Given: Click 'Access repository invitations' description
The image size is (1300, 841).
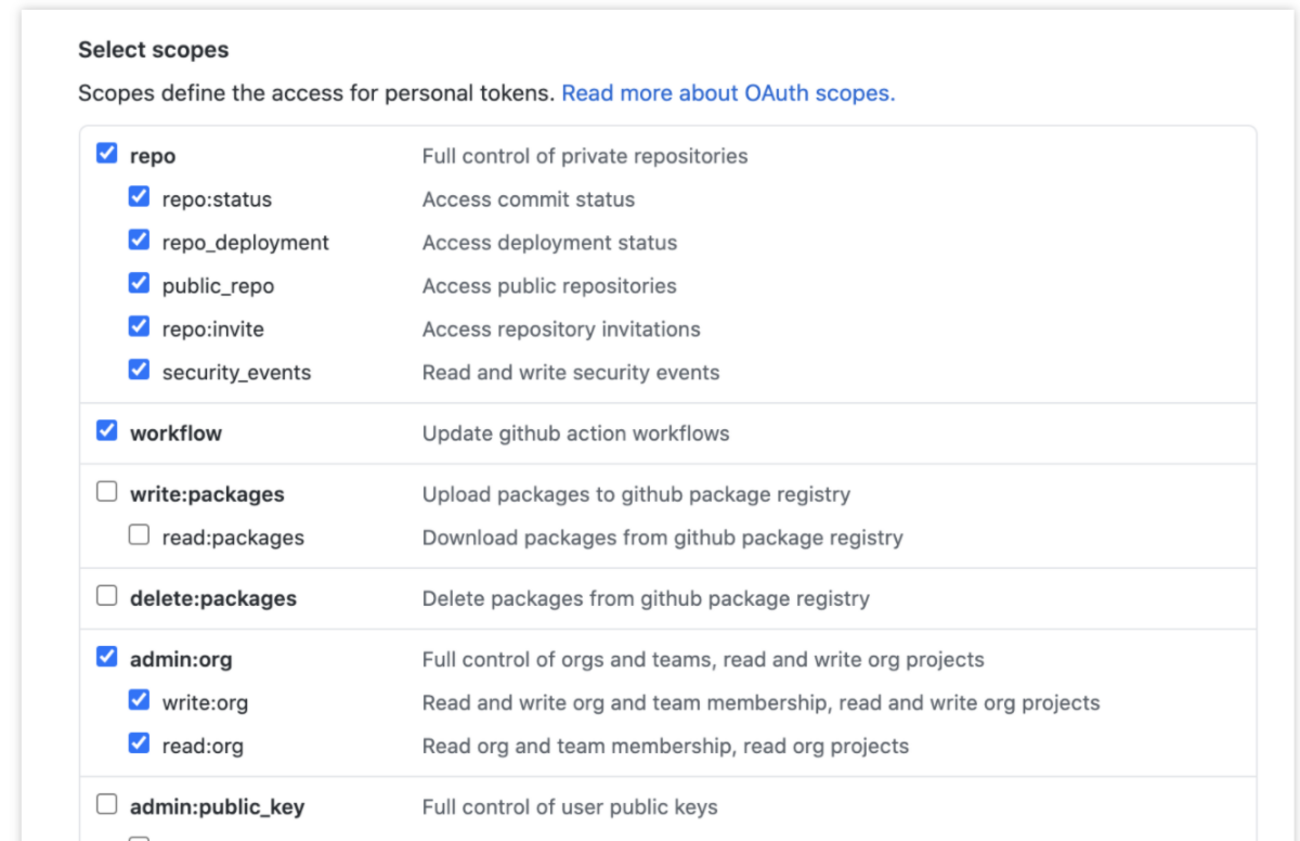Looking at the screenshot, I should [x=561, y=329].
